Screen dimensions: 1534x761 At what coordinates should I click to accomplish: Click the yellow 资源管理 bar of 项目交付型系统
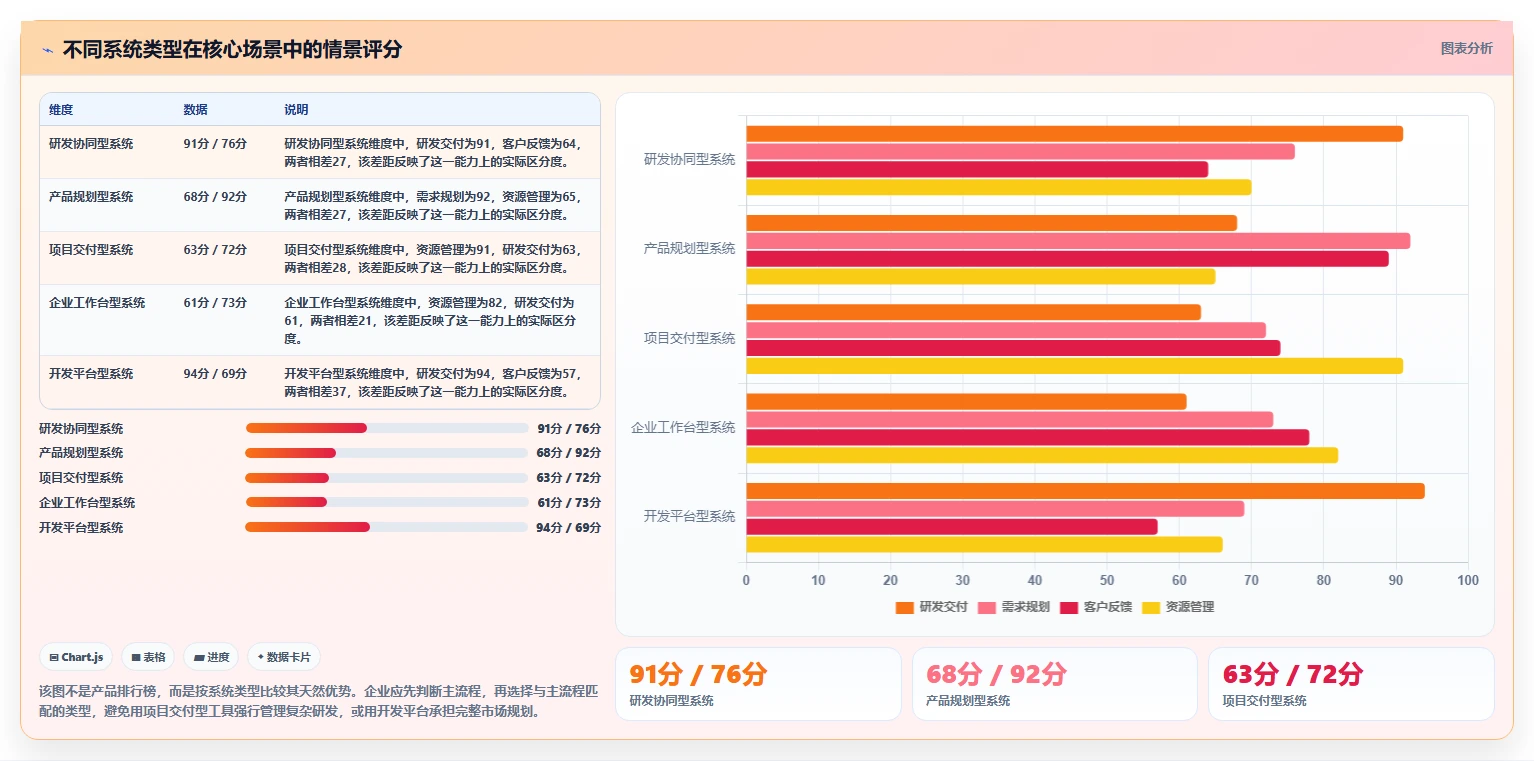point(1074,366)
